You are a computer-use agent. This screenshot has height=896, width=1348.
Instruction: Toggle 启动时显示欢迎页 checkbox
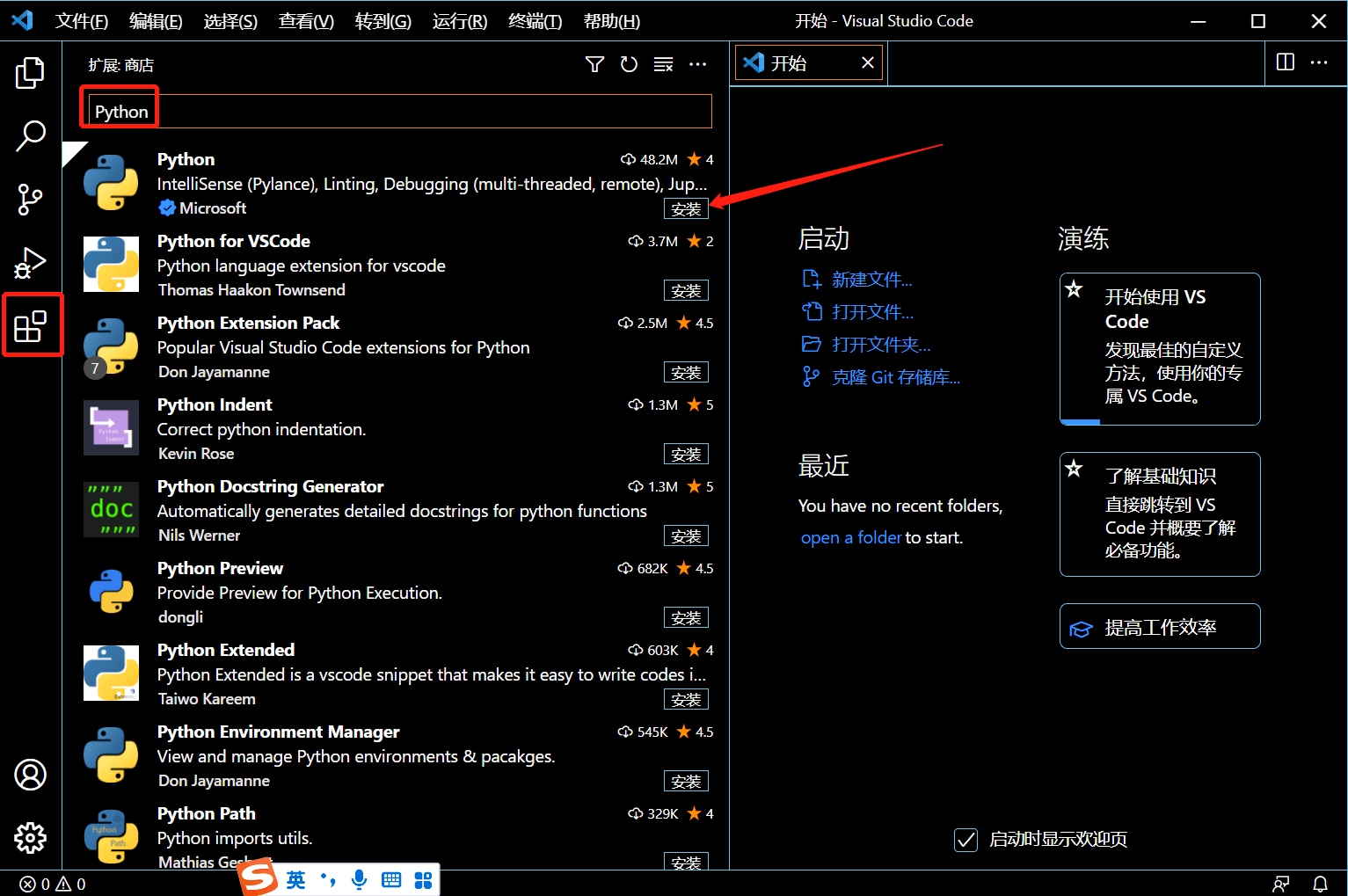[x=965, y=840]
